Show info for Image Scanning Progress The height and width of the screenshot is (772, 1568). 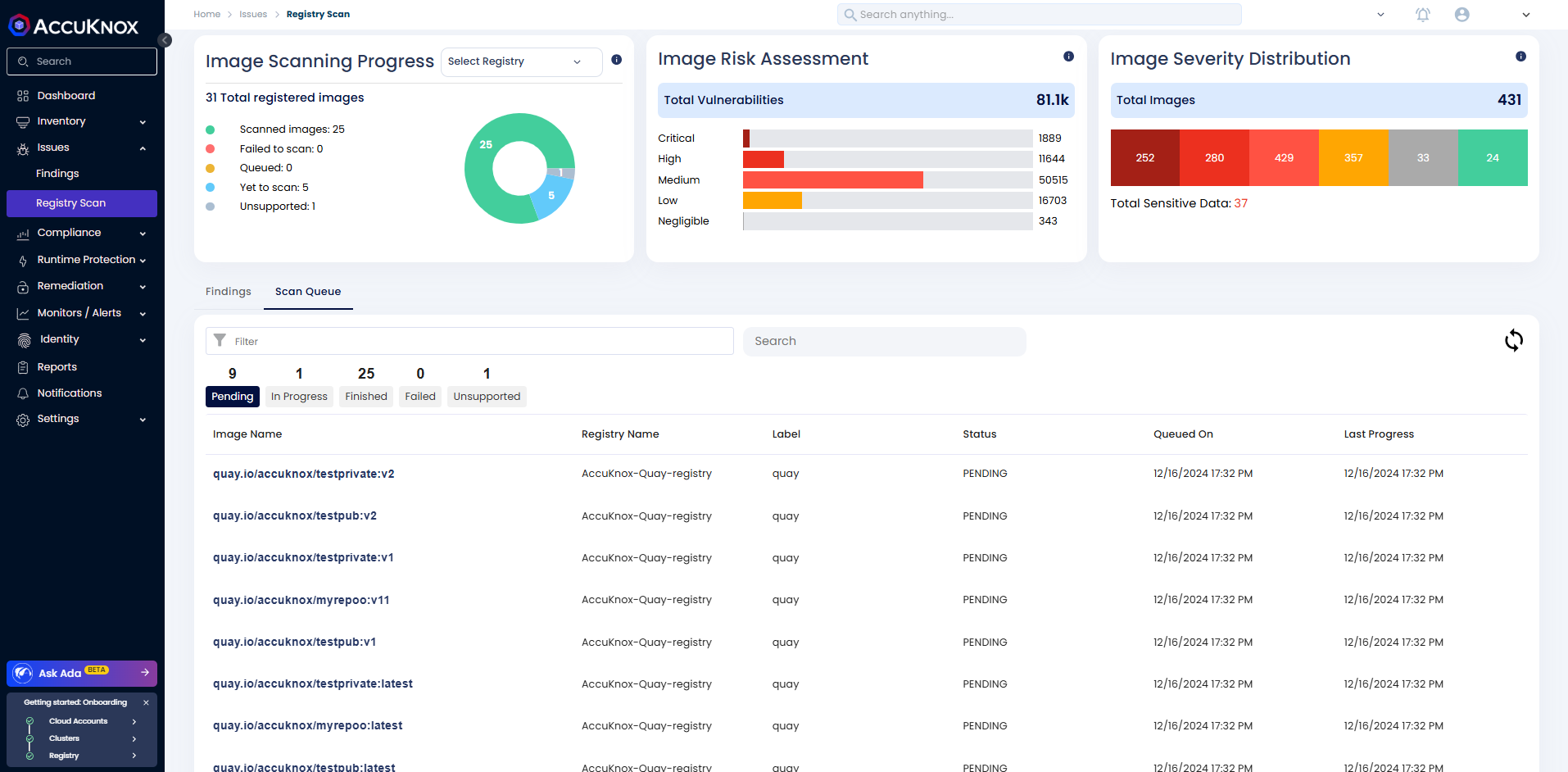616,60
